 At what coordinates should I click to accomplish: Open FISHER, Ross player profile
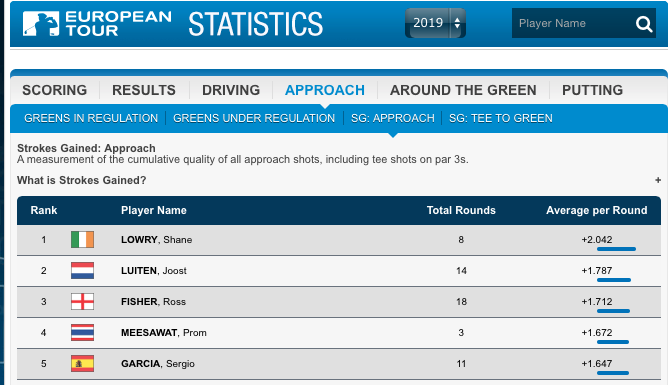pos(153,302)
